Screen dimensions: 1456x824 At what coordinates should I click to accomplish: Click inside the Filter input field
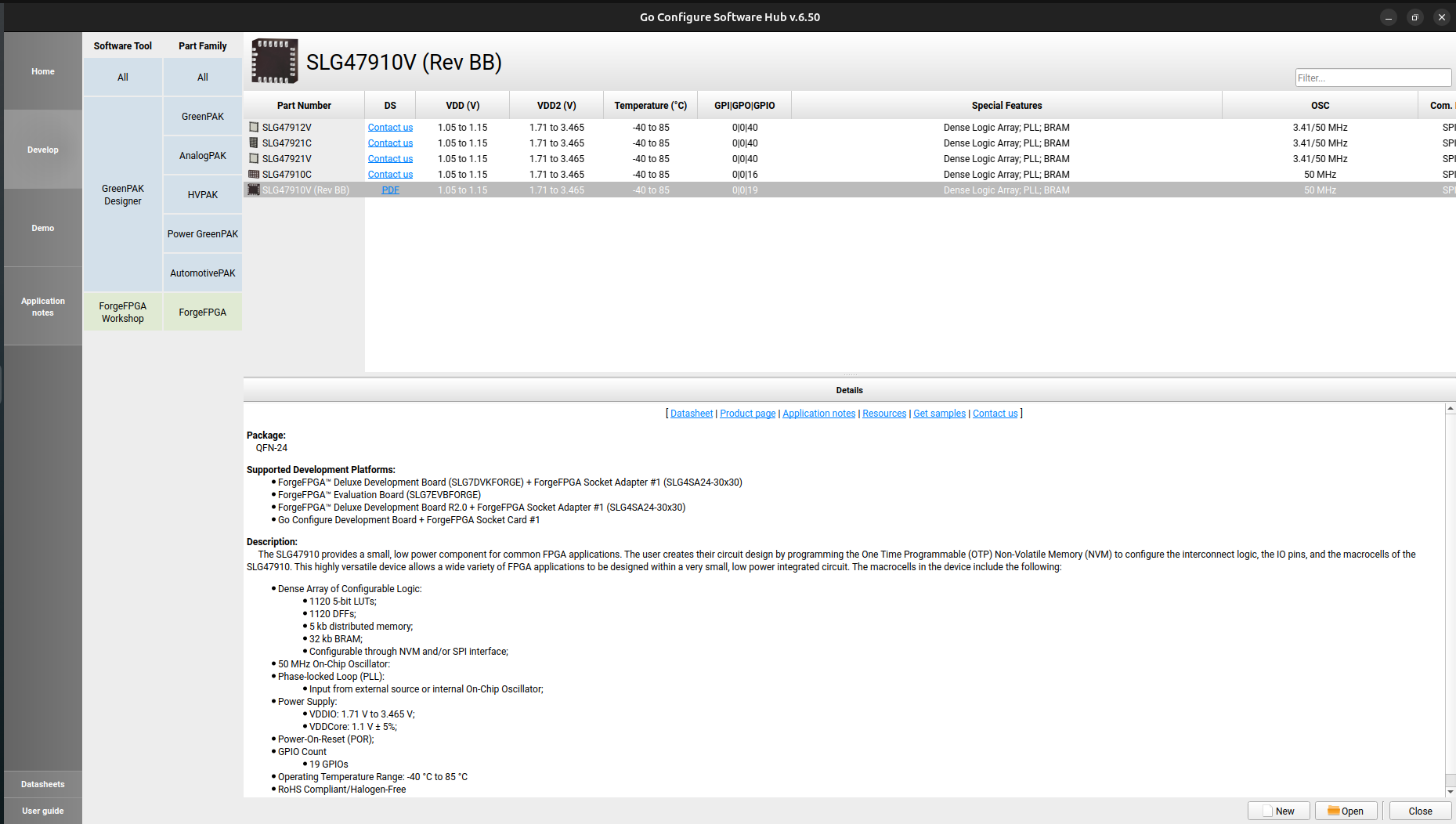(x=1372, y=78)
